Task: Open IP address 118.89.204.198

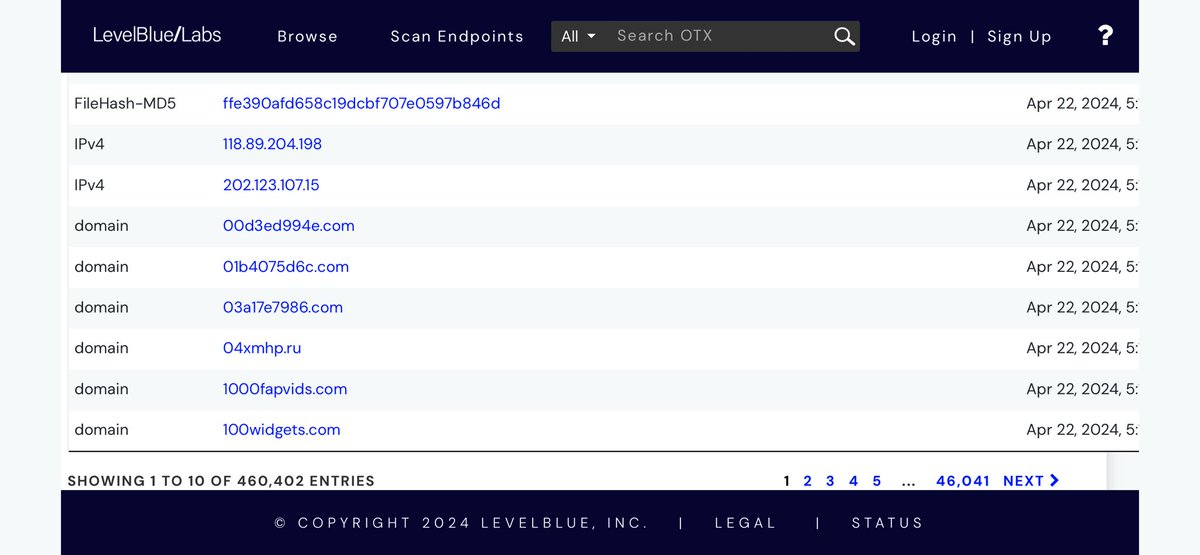Action: [272, 144]
